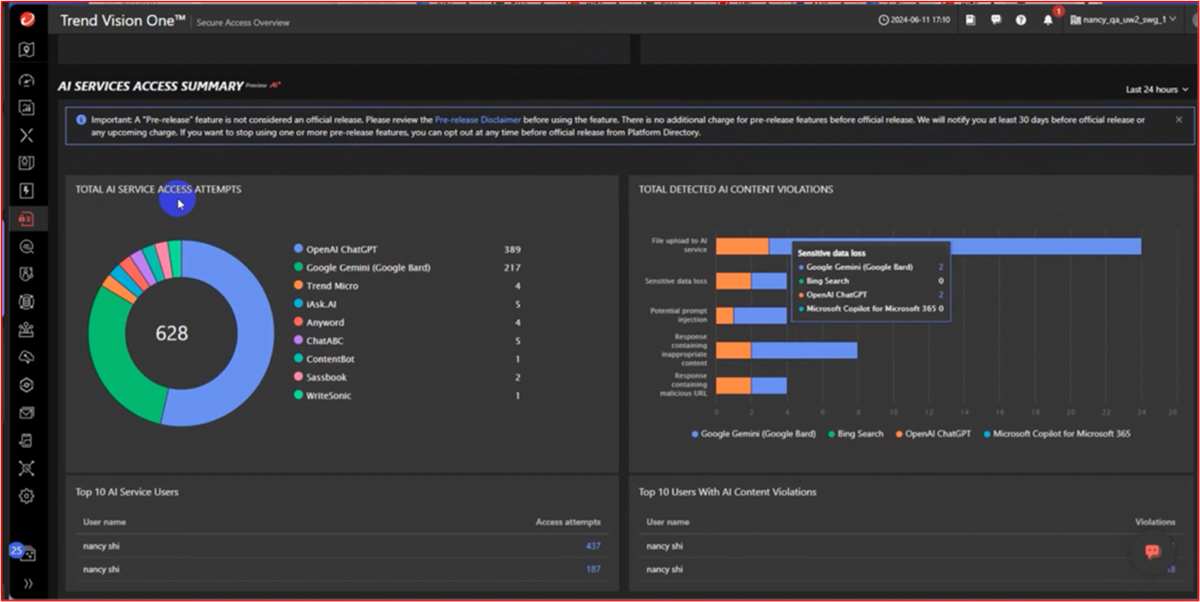Viewport: 1200px width, 602px height.
Task: Select the highlighted red Secure Access sidebar icon
Action: [26, 218]
